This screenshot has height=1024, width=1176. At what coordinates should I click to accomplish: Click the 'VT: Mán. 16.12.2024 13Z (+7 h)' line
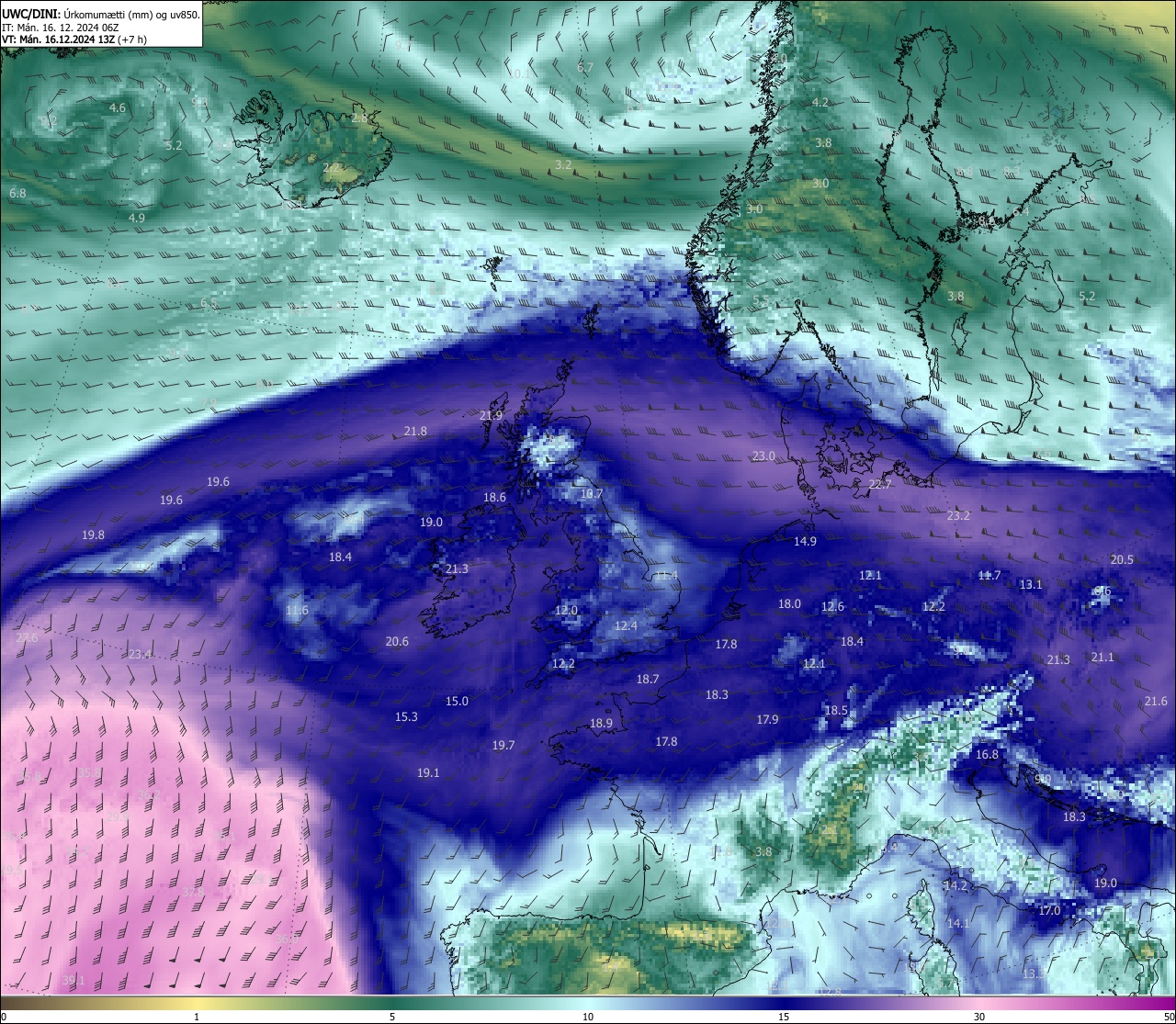pyautogui.click(x=74, y=39)
